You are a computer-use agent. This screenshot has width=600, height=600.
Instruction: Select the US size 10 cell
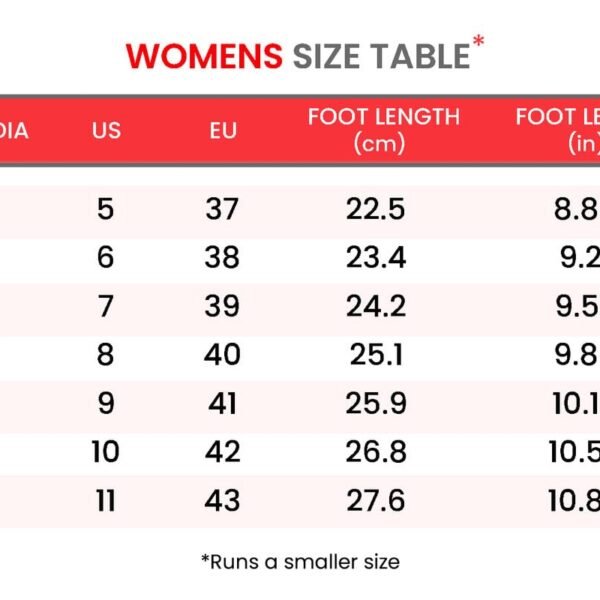[x=105, y=451]
